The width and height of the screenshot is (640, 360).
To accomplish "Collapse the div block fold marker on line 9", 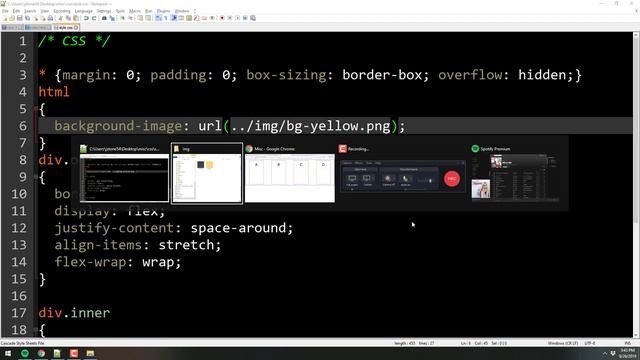I will pyautogui.click(x=36, y=177).
